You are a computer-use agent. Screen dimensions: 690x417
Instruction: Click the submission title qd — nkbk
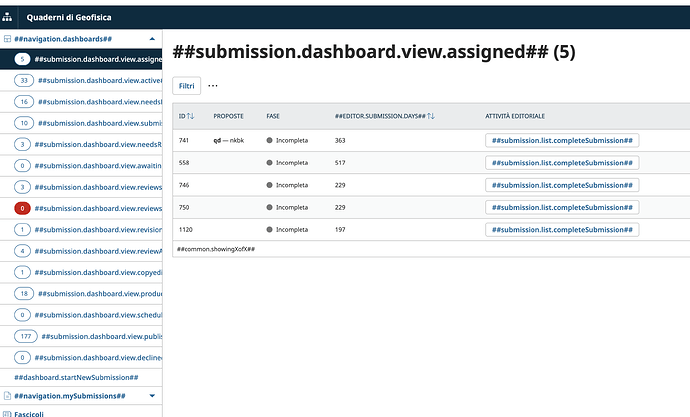[x=228, y=140]
